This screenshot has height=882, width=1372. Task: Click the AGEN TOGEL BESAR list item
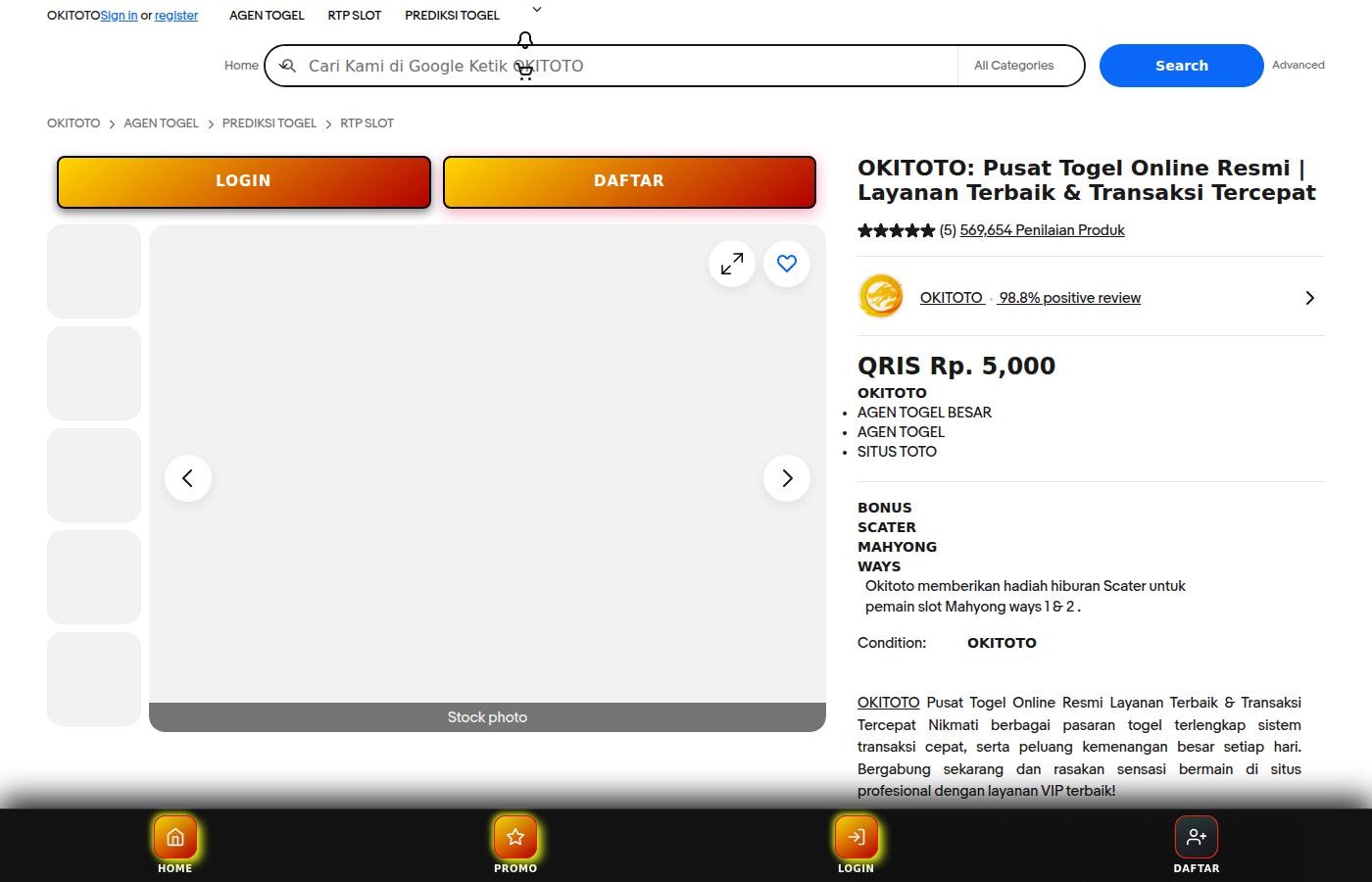(x=924, y=413)
